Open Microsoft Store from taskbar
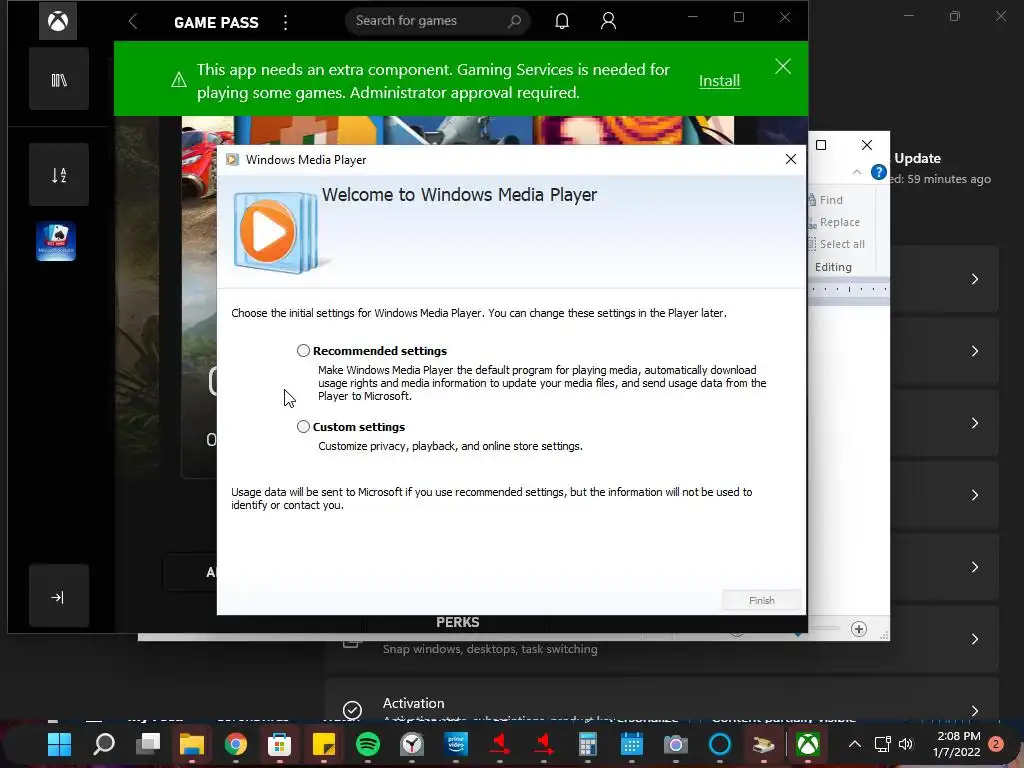This screenshot has width=1024, height=768. coord(280,744)
